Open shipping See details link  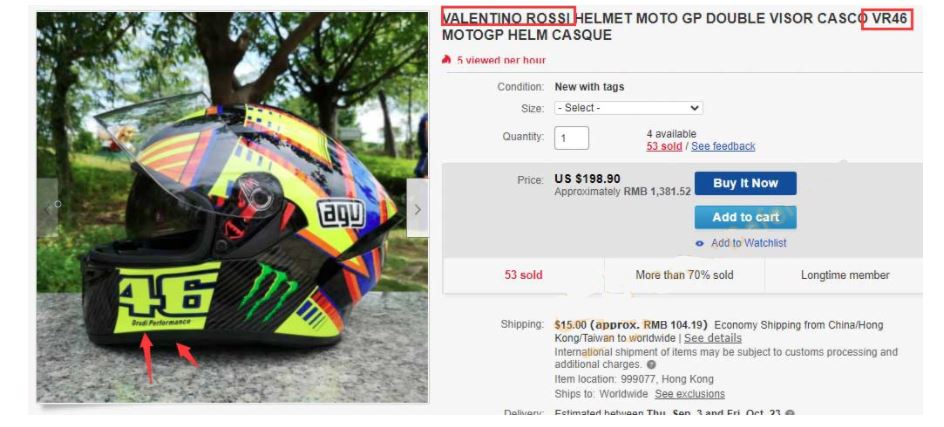713,338
